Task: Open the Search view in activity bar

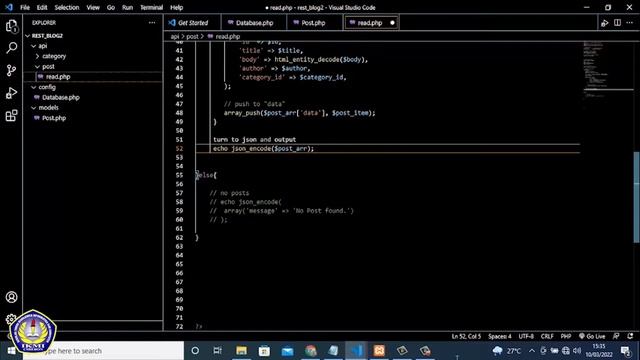Action: click(11, 48)
